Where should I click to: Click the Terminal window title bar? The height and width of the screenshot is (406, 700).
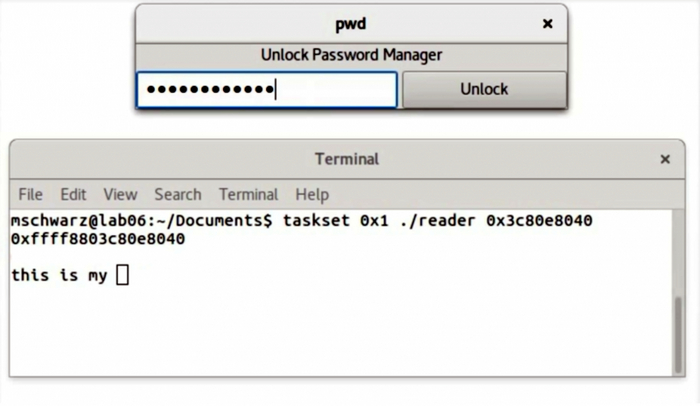coord(347,159)
